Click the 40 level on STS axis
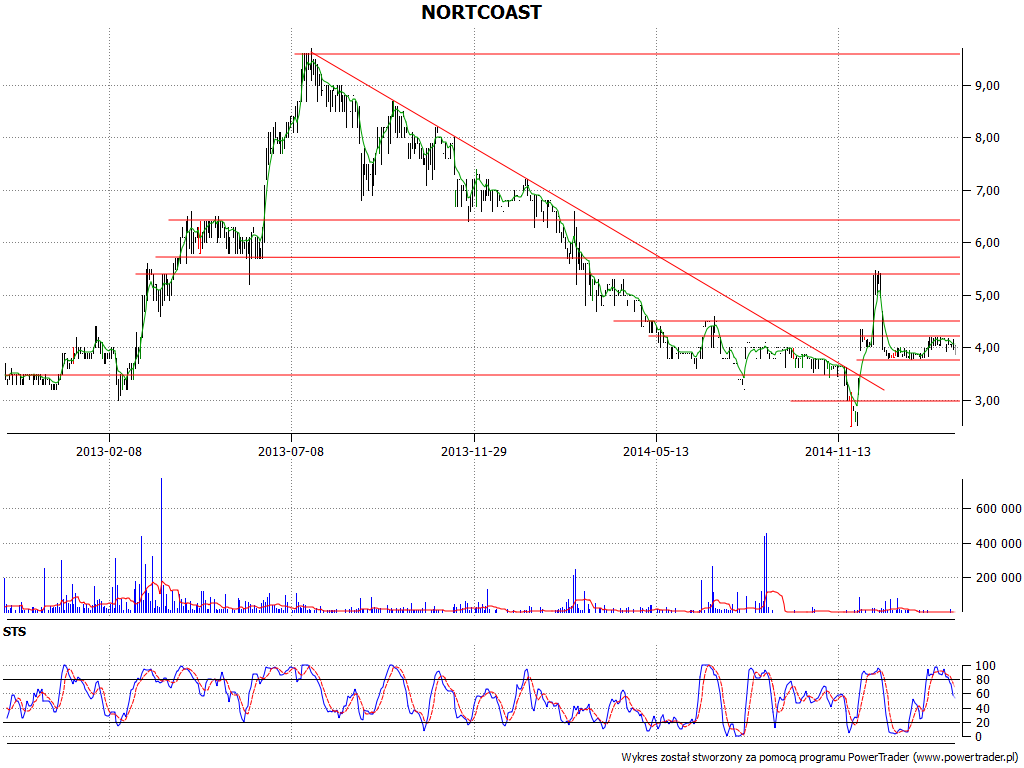The width and height of the screenshot is (1024, 768). coord(982,709)
